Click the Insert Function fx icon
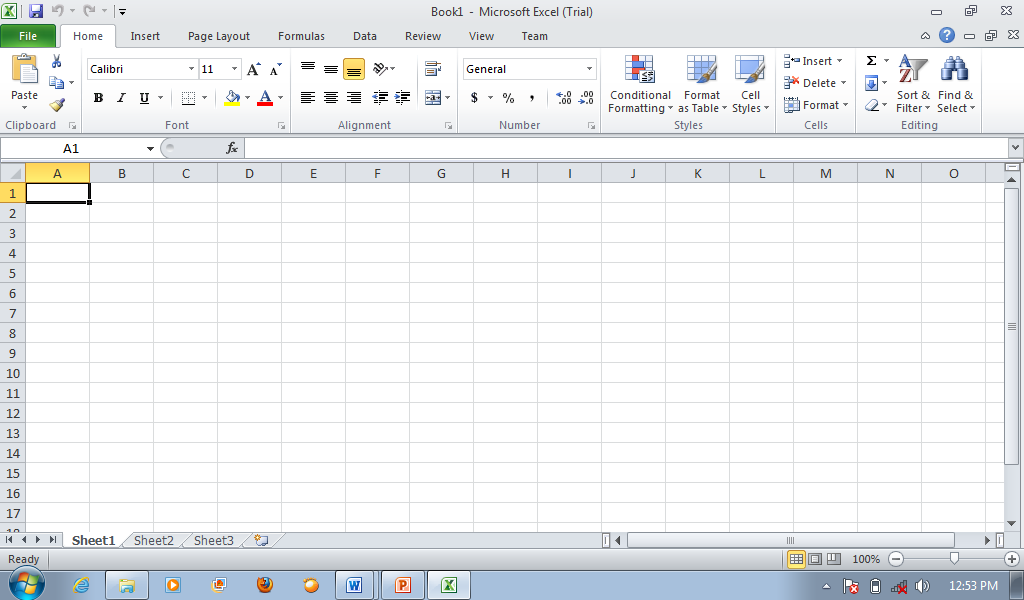 232,148
